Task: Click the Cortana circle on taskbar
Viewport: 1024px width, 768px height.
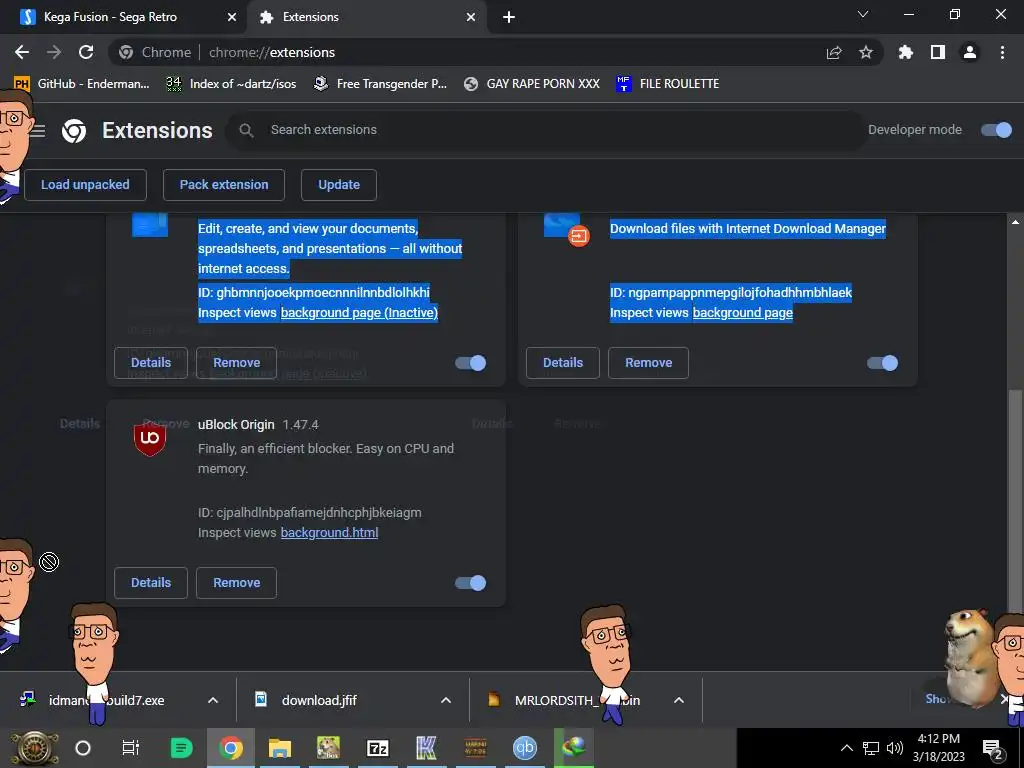Action: click(83, 748)
